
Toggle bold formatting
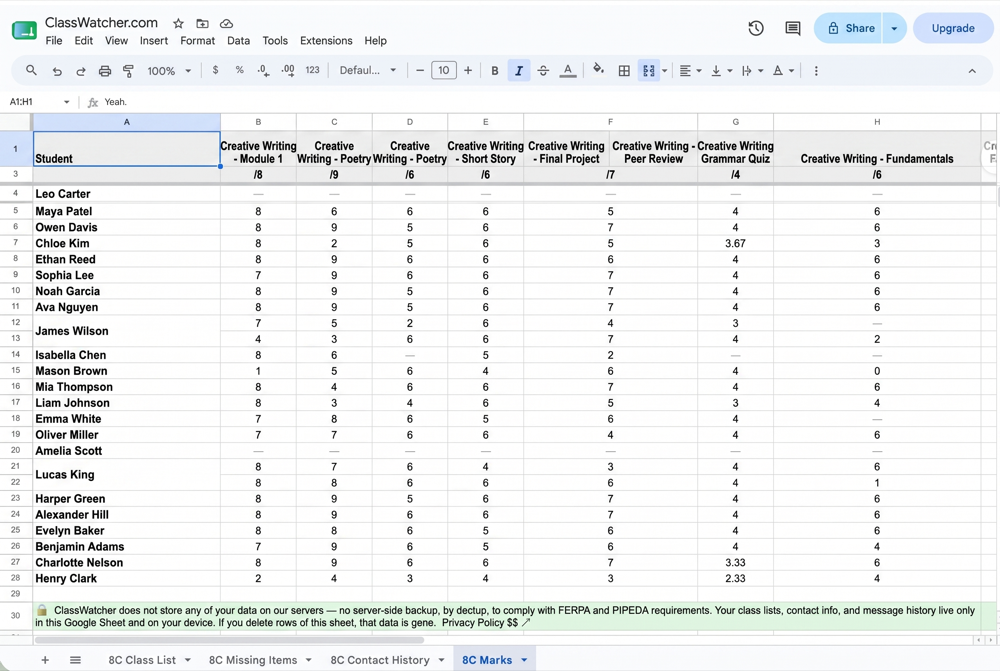[x=494, y=71]
